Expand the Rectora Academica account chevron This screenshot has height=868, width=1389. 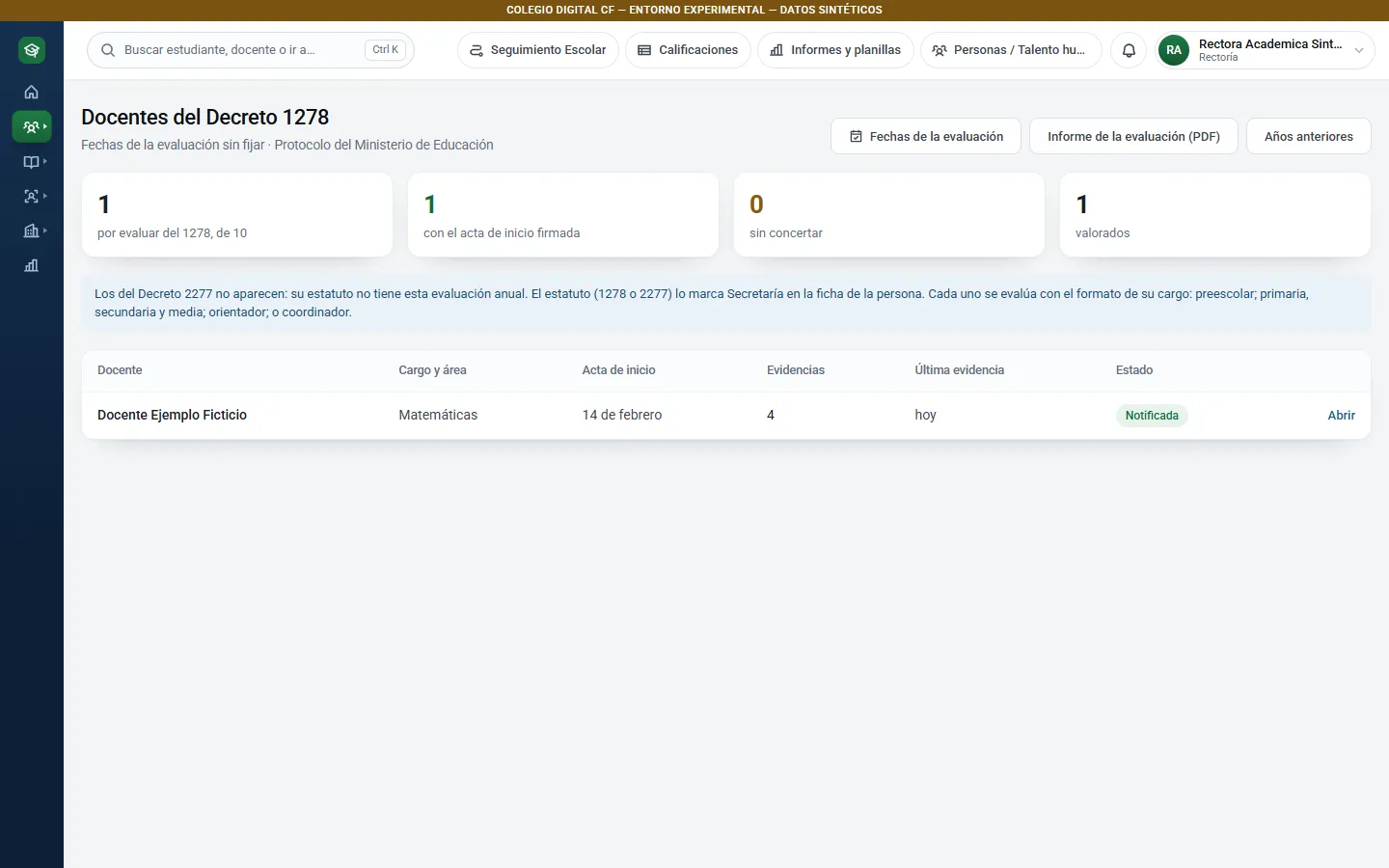pos(1358,50)
